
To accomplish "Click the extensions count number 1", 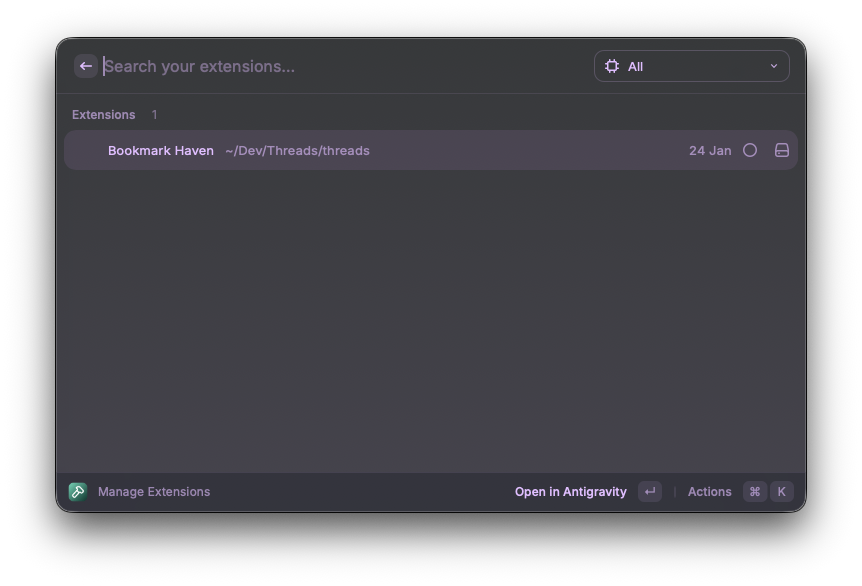I will [x=154, y=115].
